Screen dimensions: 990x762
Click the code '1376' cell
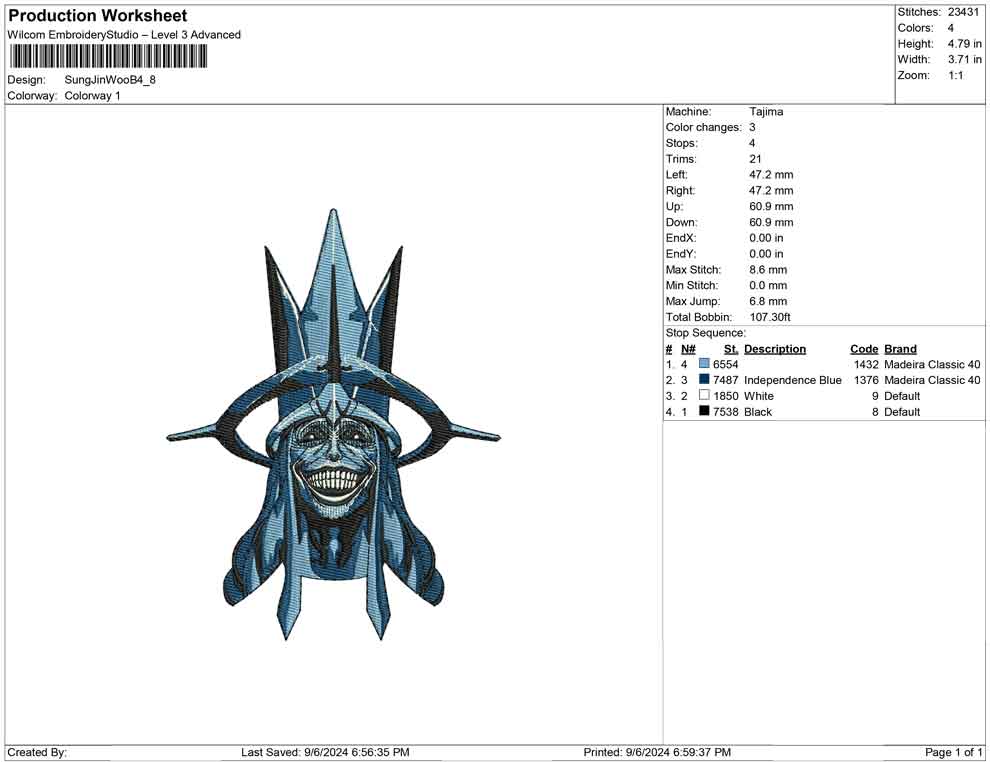866,379
